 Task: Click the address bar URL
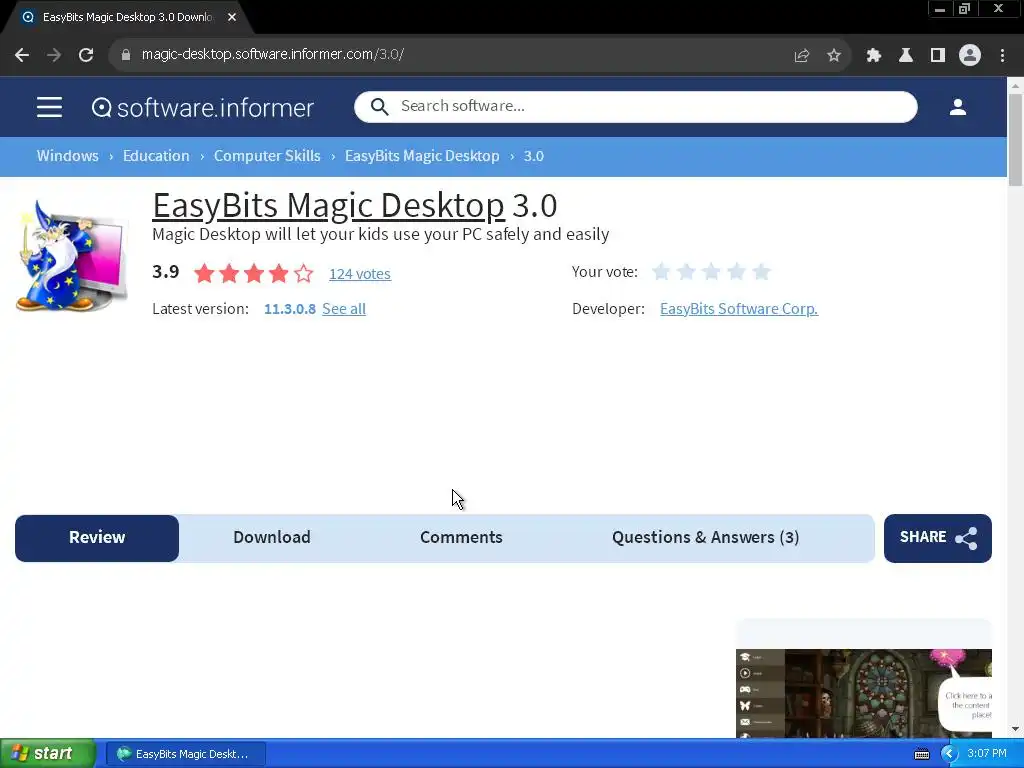coord(273,55)
